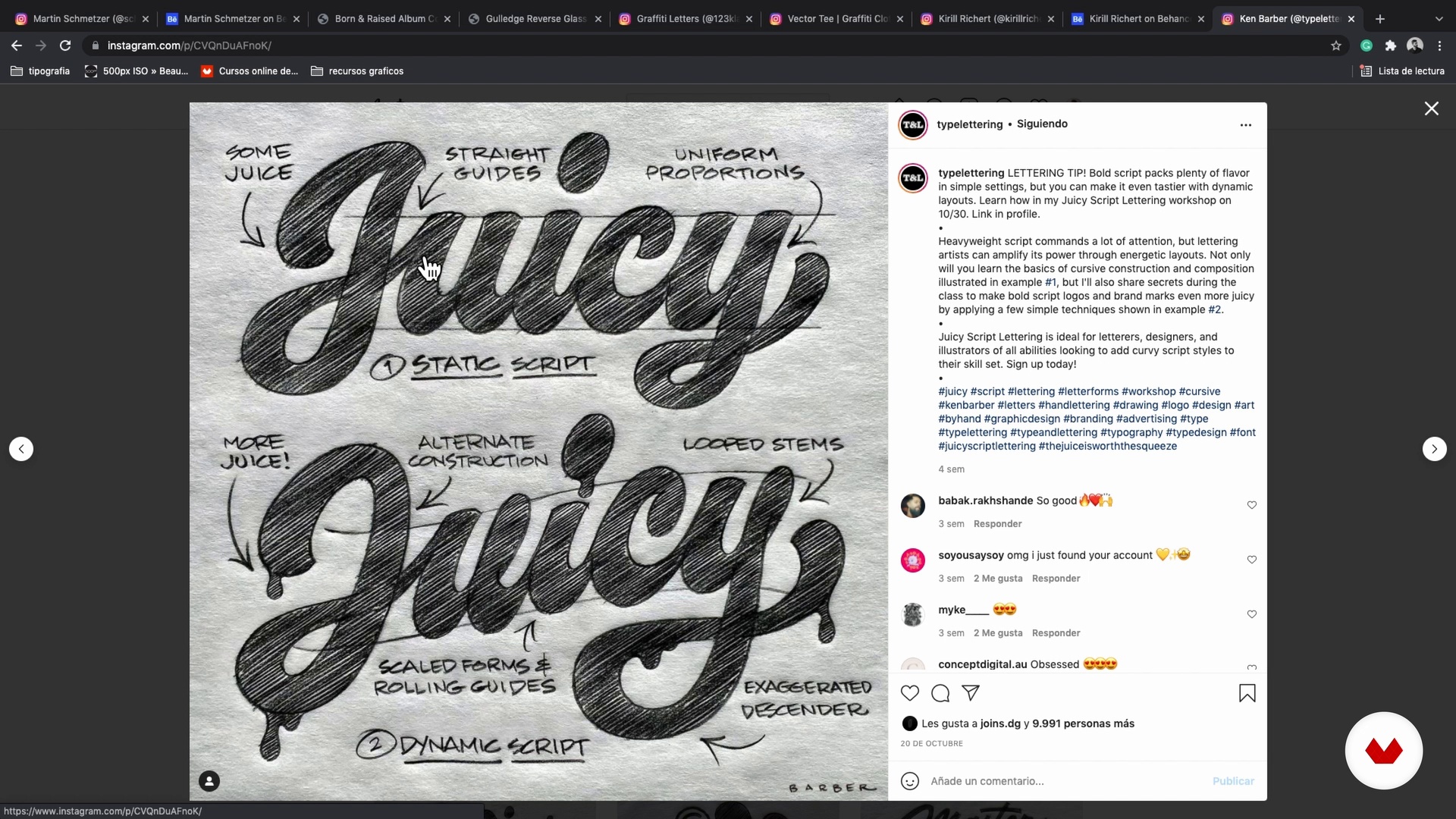Go to previous post arrow

[21, 449]
